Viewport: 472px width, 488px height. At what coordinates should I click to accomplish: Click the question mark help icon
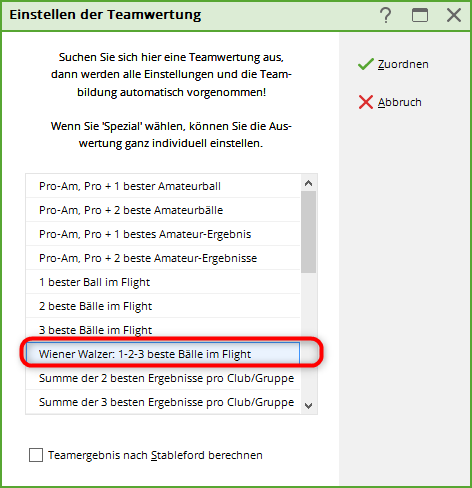coord(386,15)
